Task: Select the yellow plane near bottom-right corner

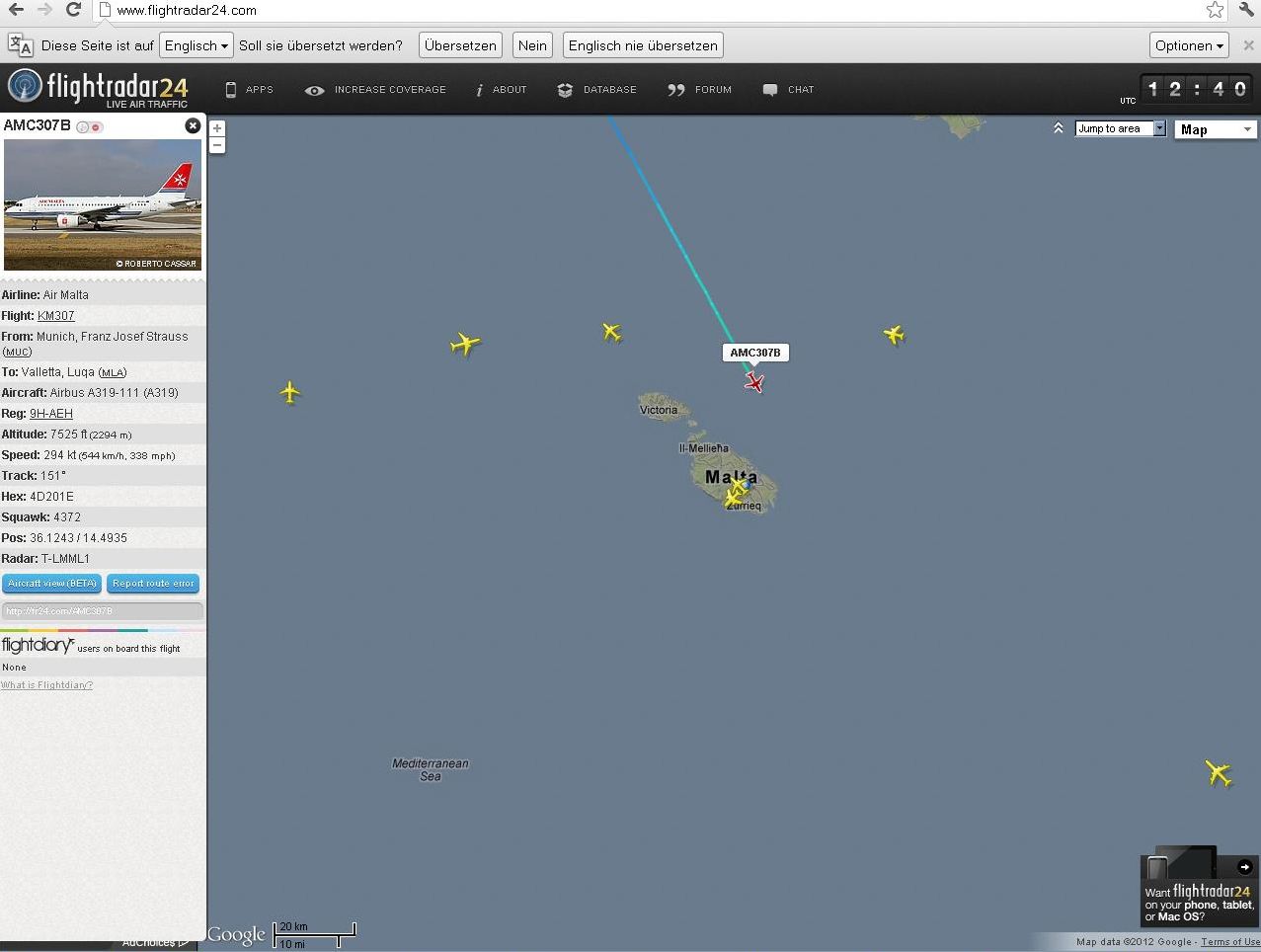Action: [1219, 772]
